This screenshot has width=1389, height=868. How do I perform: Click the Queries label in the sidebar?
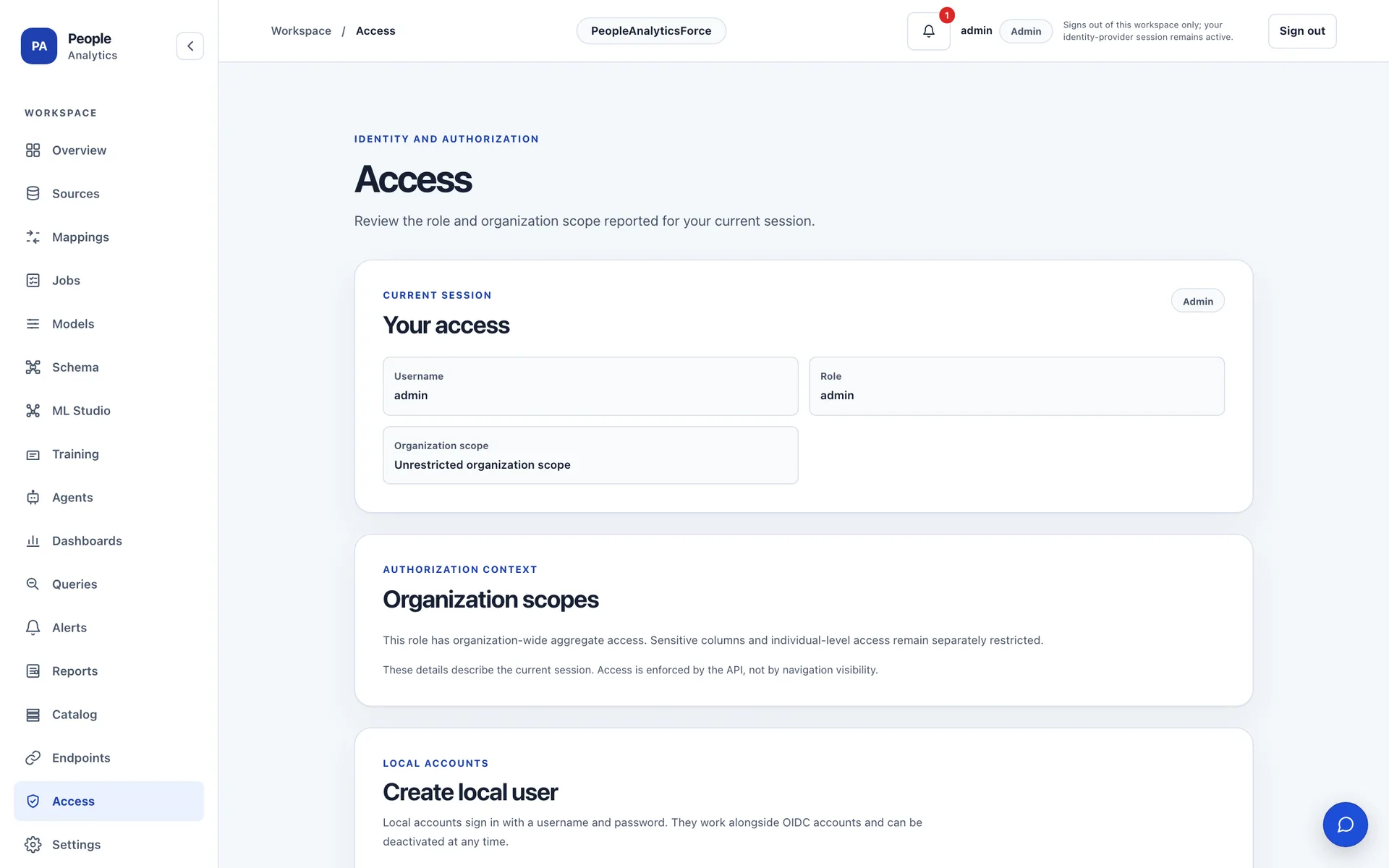[75, 584]
